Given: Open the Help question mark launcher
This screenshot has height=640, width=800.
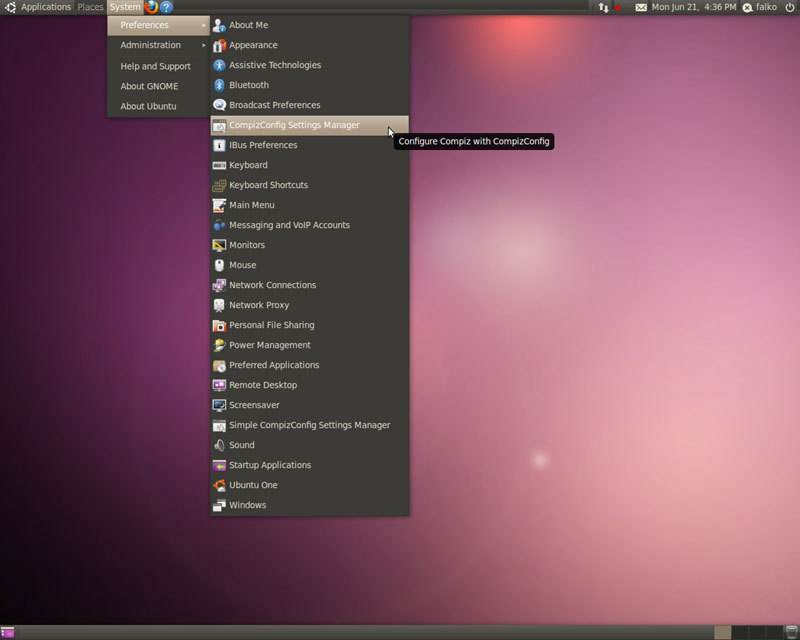Looking at the screenshot, I should tap(166, 7).
